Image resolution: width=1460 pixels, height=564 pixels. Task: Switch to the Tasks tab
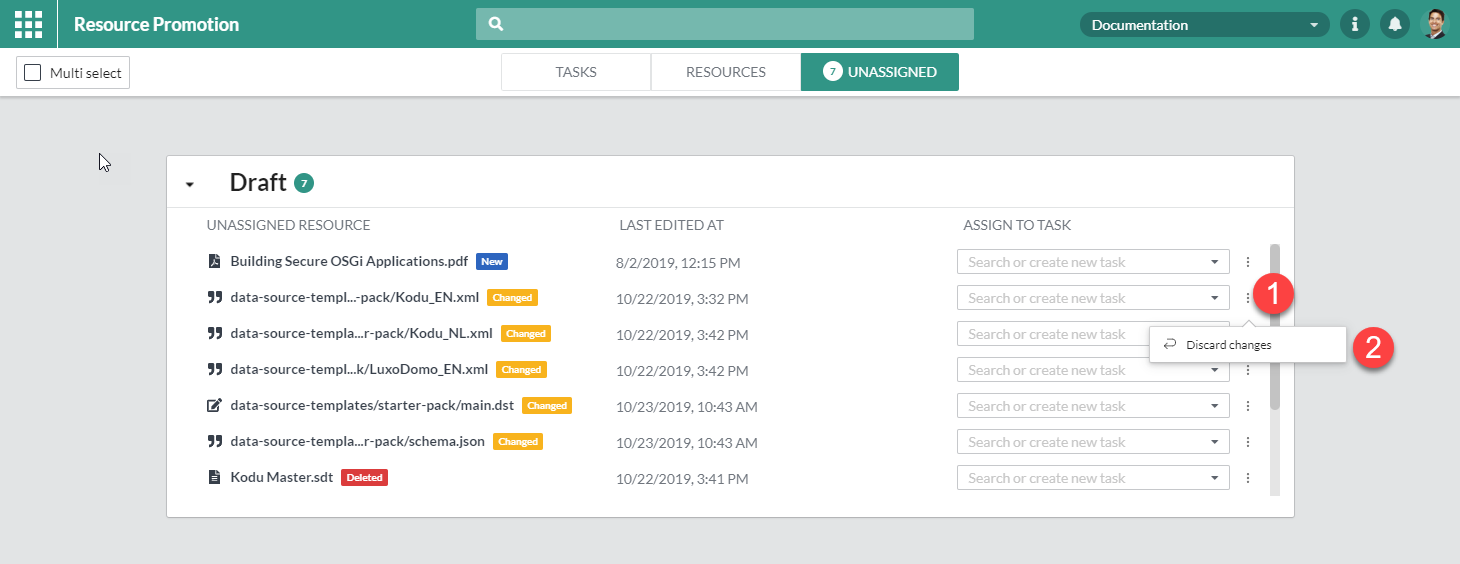(576, 72)
